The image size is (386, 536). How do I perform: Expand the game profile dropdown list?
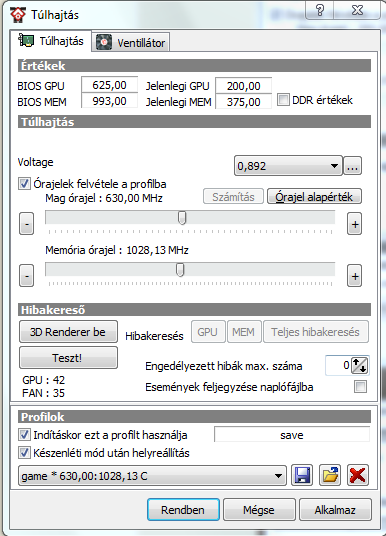(x=152, y=475)
